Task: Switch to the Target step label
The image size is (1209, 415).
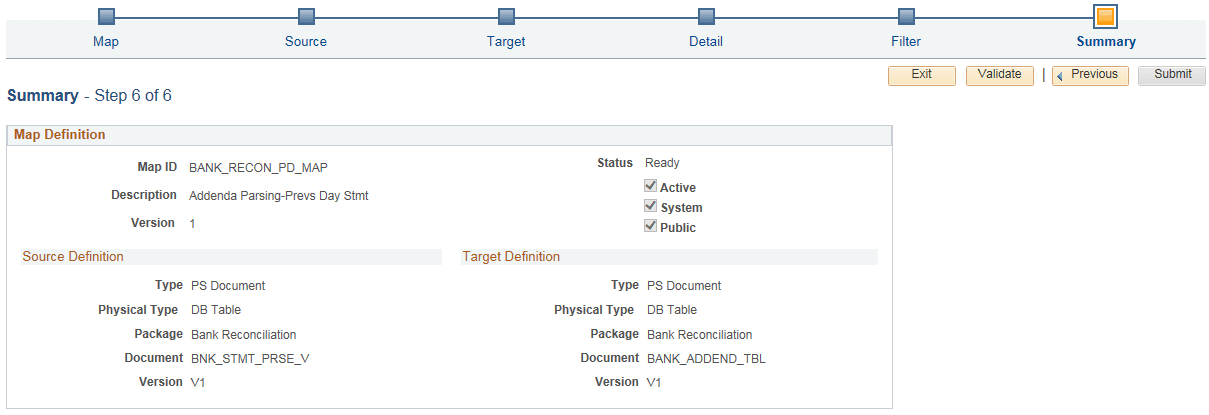Action: point(506,42)
